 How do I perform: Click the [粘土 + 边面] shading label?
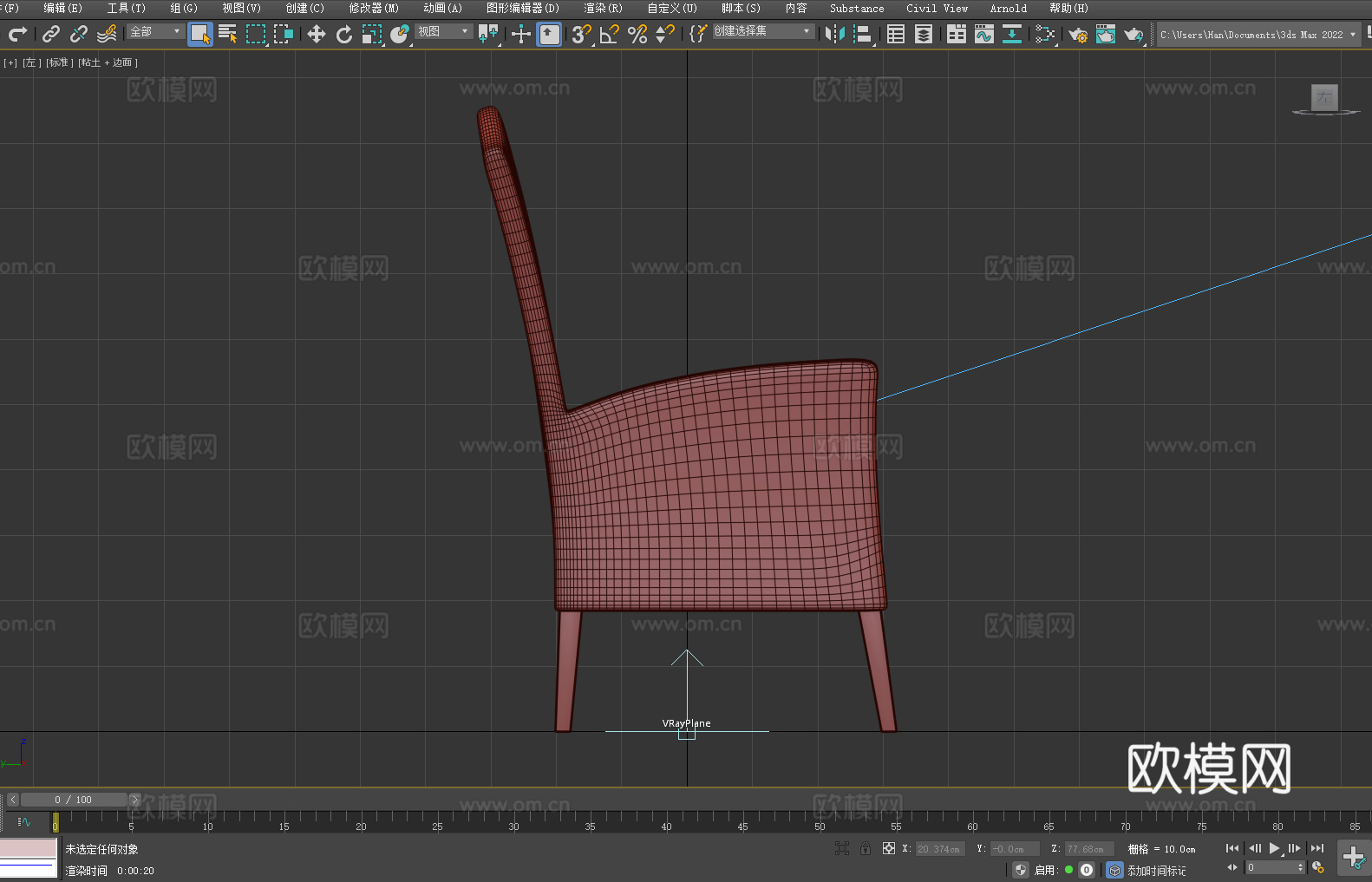[108, 62]
